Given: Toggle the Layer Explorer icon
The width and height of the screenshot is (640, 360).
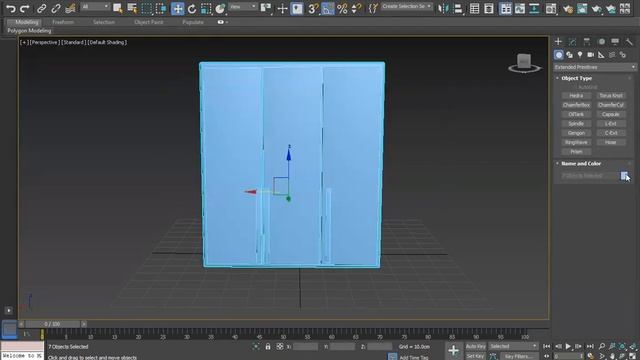Looking at the screenshot, I should [489, 8].
